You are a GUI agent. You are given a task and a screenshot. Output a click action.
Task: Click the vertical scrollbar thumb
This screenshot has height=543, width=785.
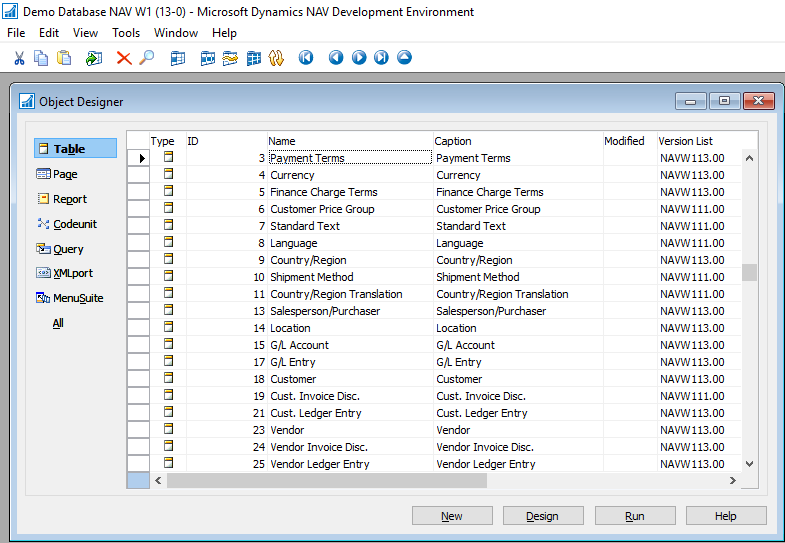[749, 272]
